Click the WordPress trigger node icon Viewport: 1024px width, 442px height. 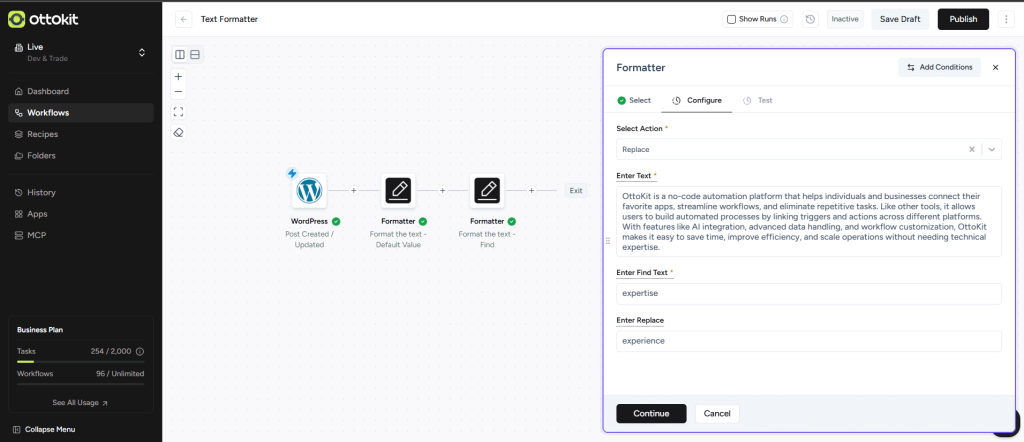pos(309,189)
